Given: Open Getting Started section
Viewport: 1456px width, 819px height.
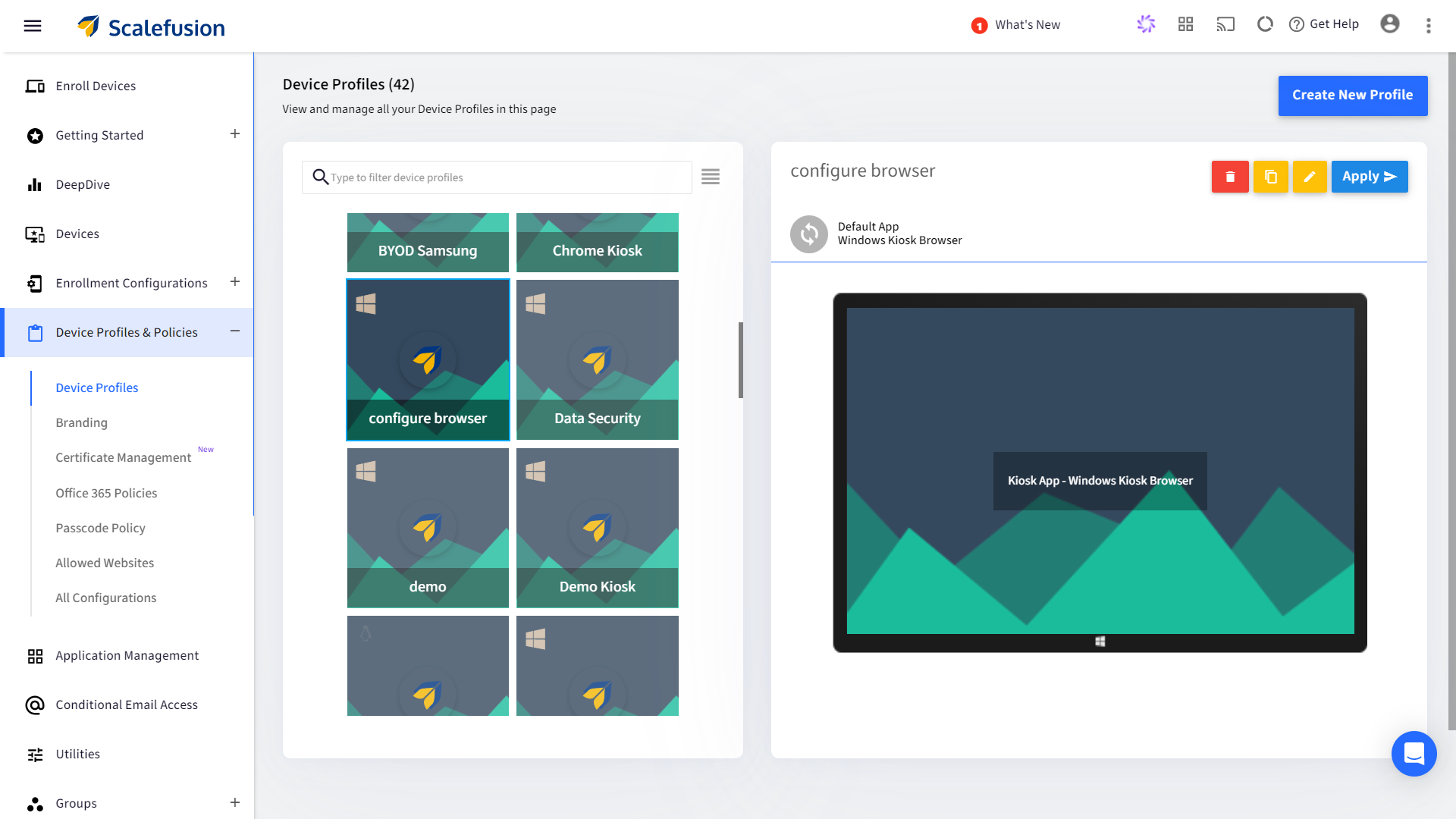Looking at the screenshot, I should 99,135.
